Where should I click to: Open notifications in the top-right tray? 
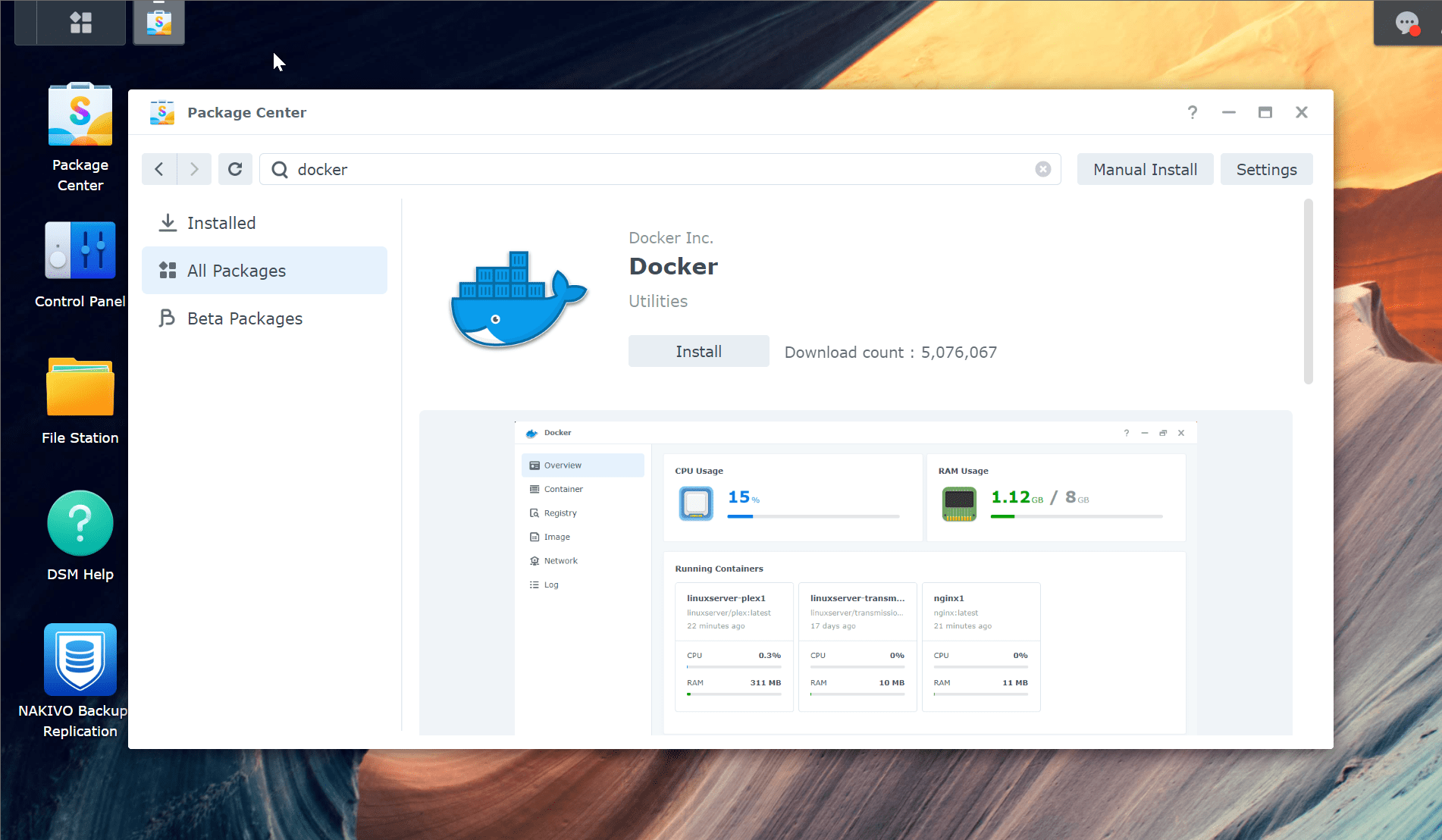tap(1408, 22)
